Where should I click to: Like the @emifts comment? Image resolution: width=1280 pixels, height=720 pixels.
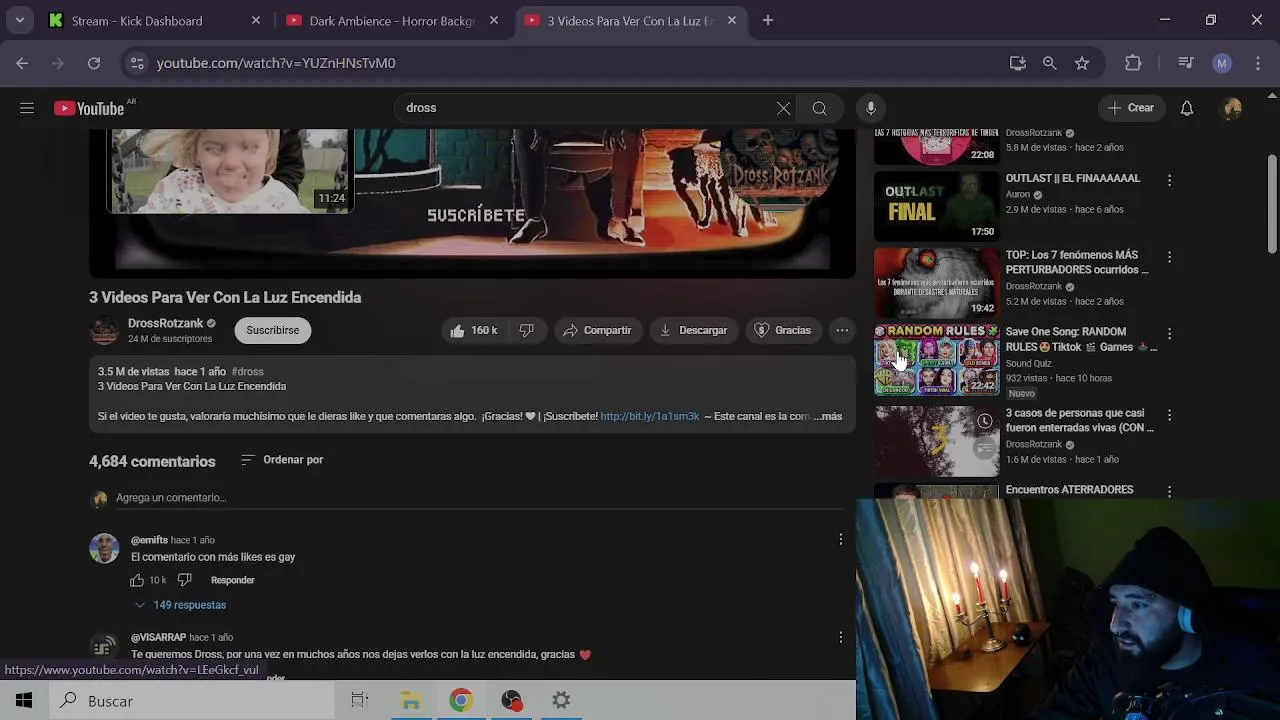[x=137, y=580]
